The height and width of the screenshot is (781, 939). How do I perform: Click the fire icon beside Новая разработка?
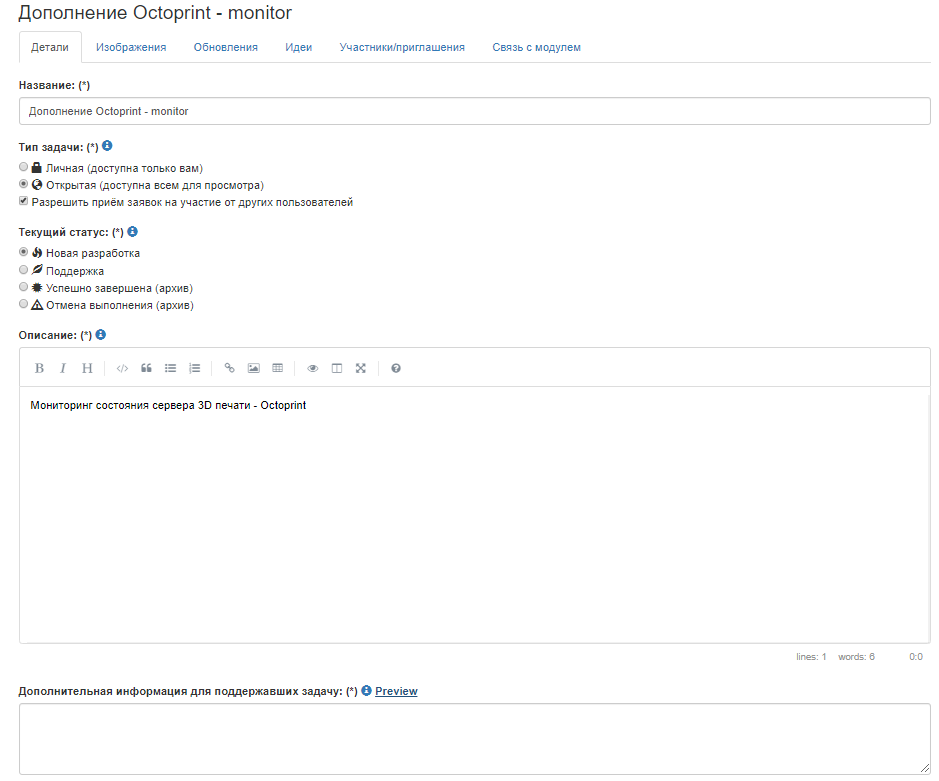click(x=37, y=253)
